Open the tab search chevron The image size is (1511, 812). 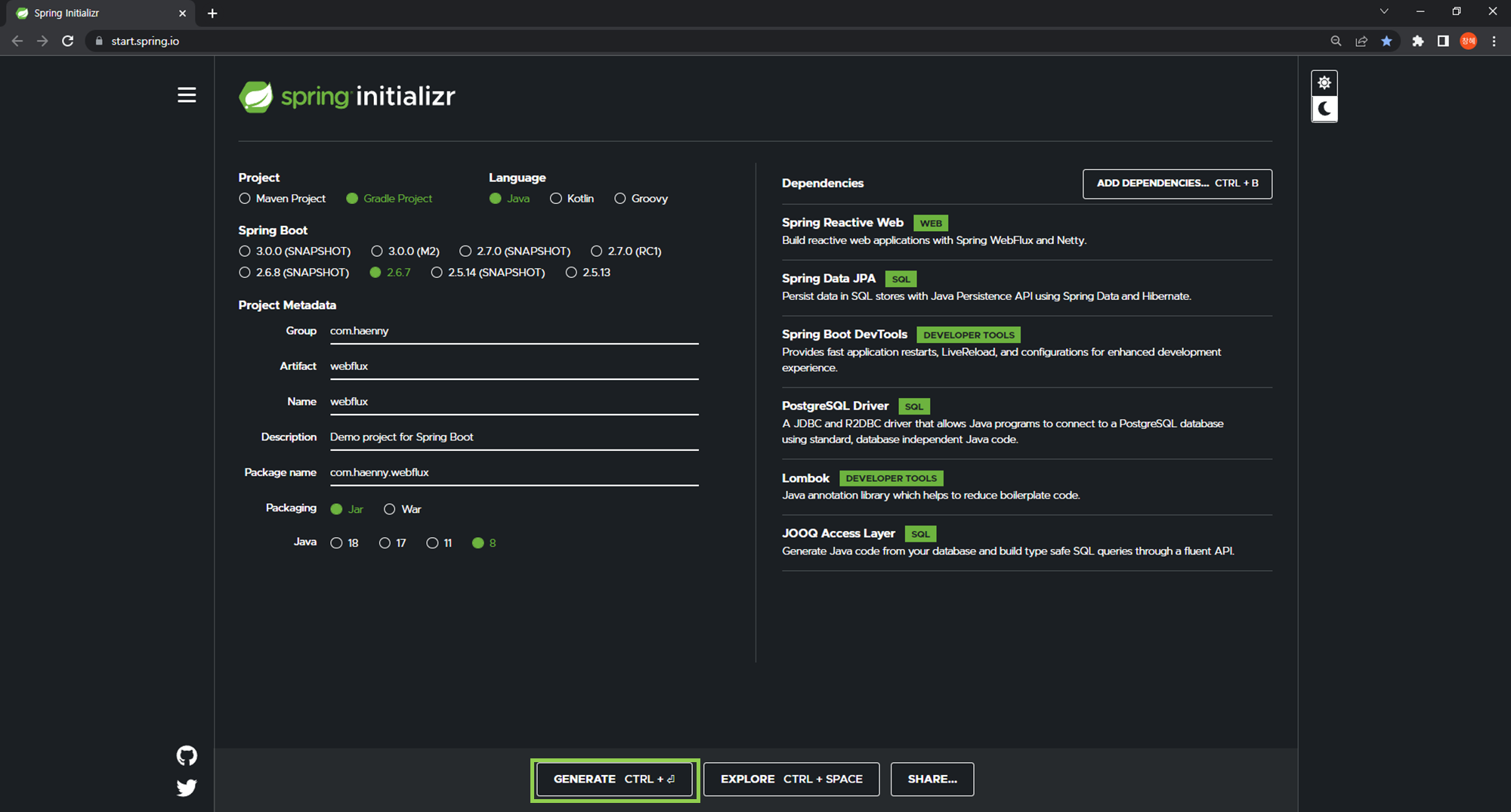point(1384,11)
